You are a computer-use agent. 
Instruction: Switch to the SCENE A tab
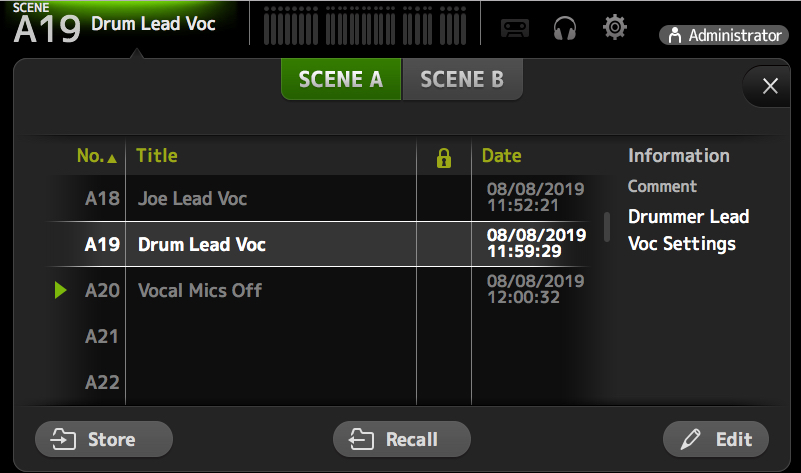point(340,80)
